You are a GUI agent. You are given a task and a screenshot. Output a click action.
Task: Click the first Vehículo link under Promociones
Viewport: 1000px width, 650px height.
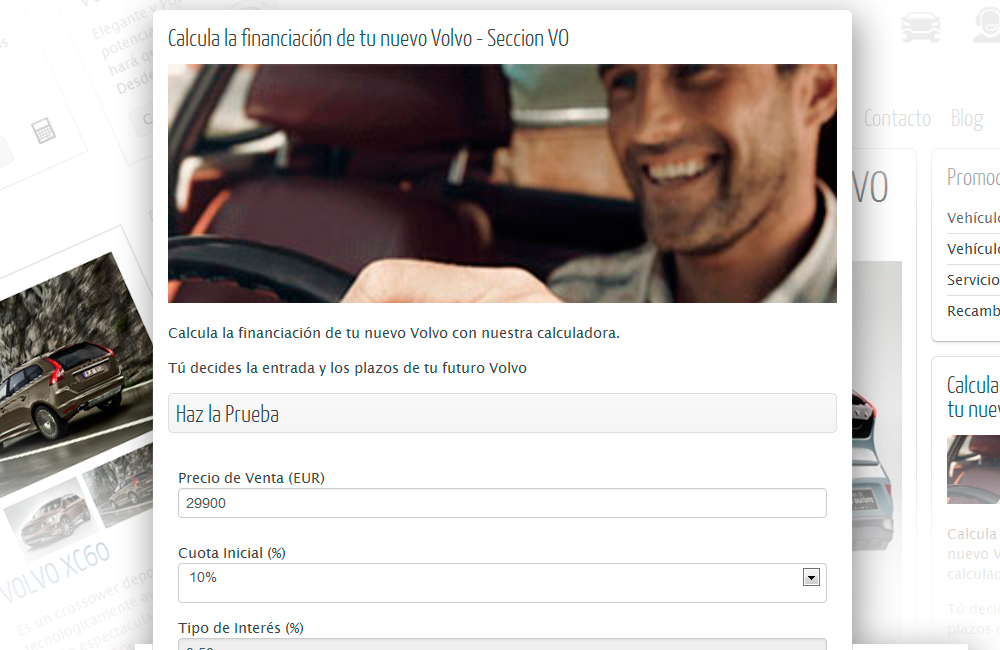(x=973, y=218)
